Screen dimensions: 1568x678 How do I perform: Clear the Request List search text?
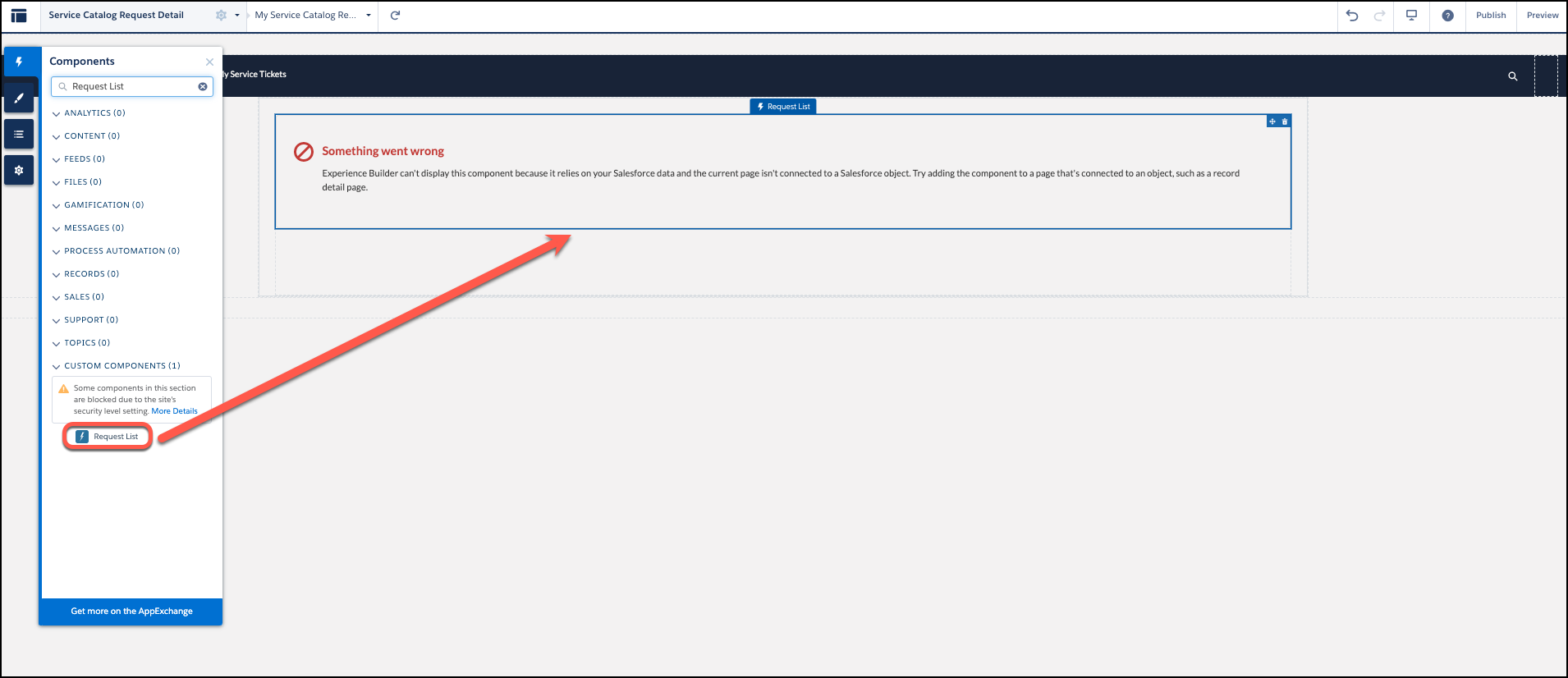point(203,86)
